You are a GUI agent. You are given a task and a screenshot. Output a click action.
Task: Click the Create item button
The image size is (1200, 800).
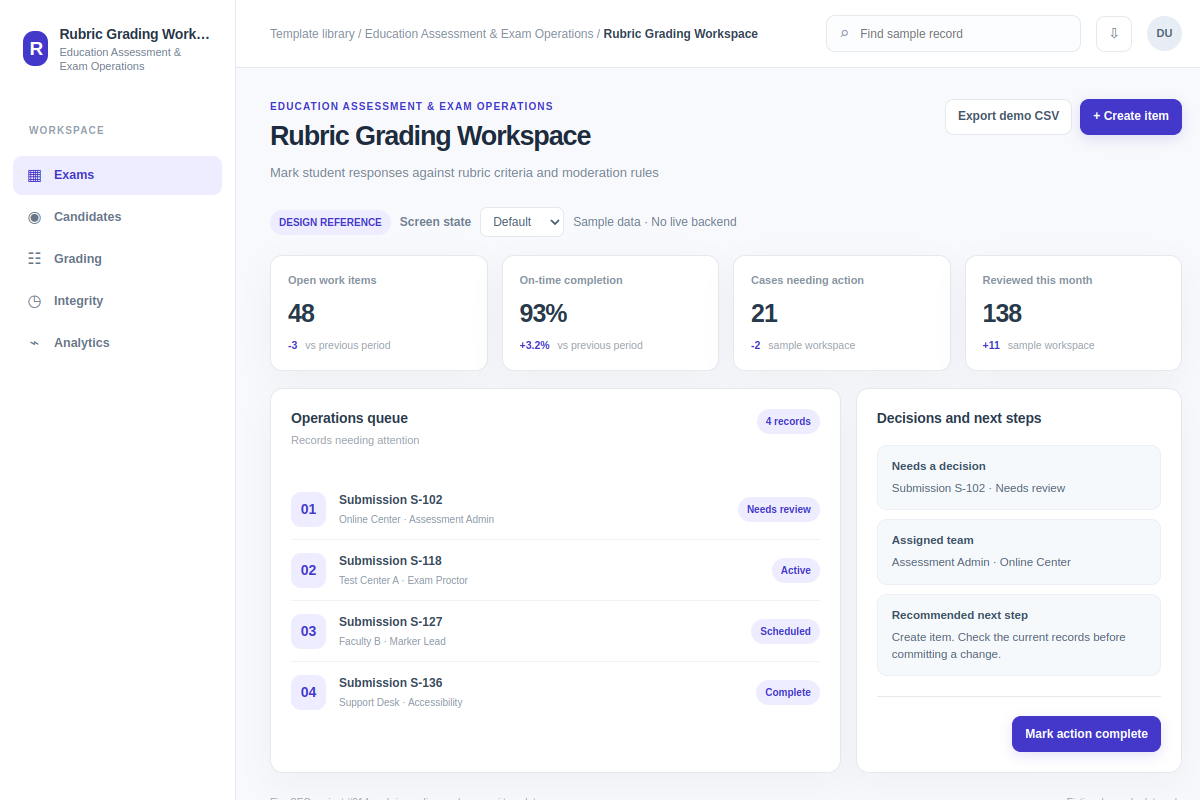(x=1131, y=116)
